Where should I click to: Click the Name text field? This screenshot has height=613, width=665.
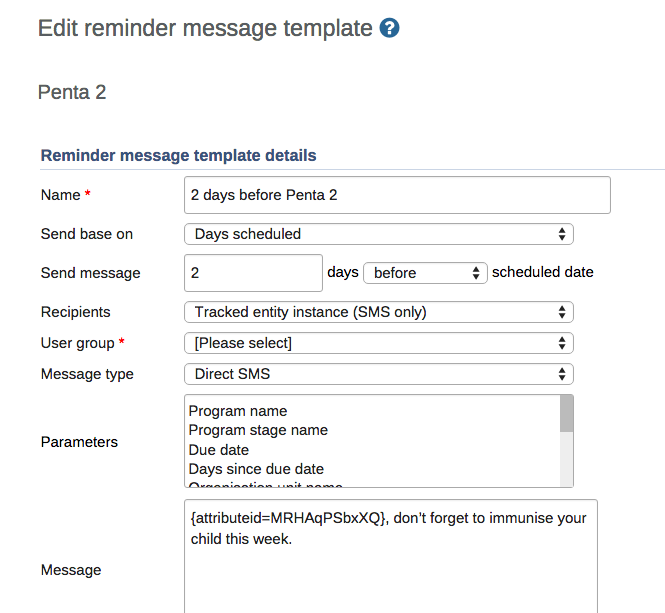[398, 195]
